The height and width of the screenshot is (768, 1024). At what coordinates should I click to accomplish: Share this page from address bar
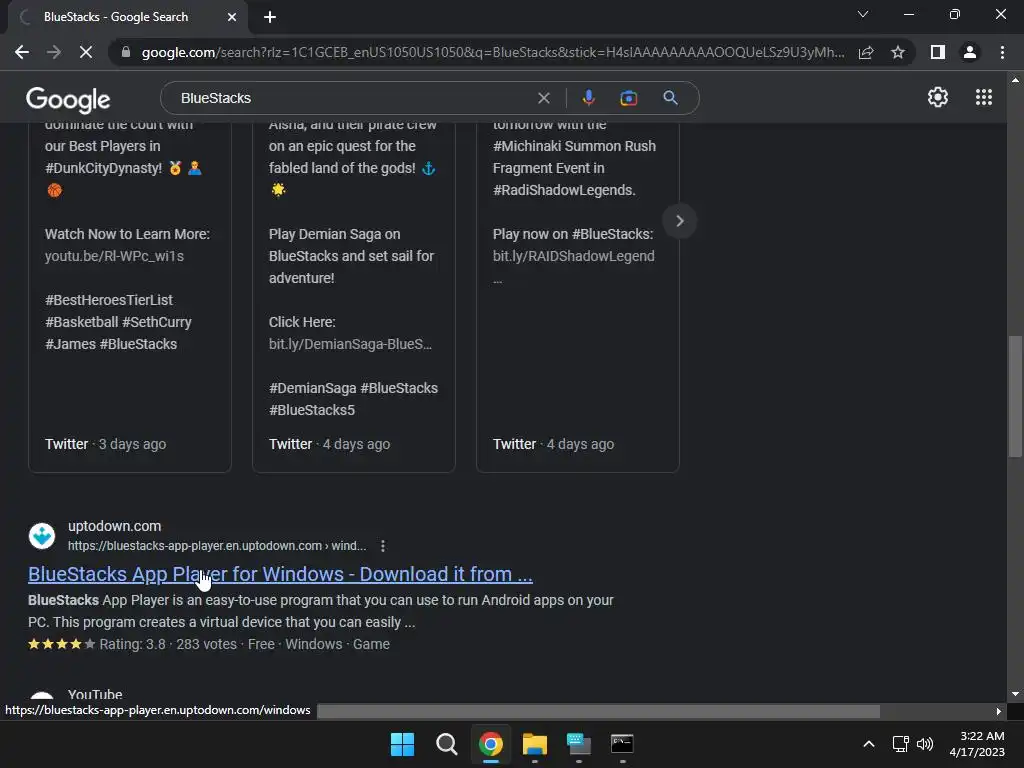coord(866,52)
